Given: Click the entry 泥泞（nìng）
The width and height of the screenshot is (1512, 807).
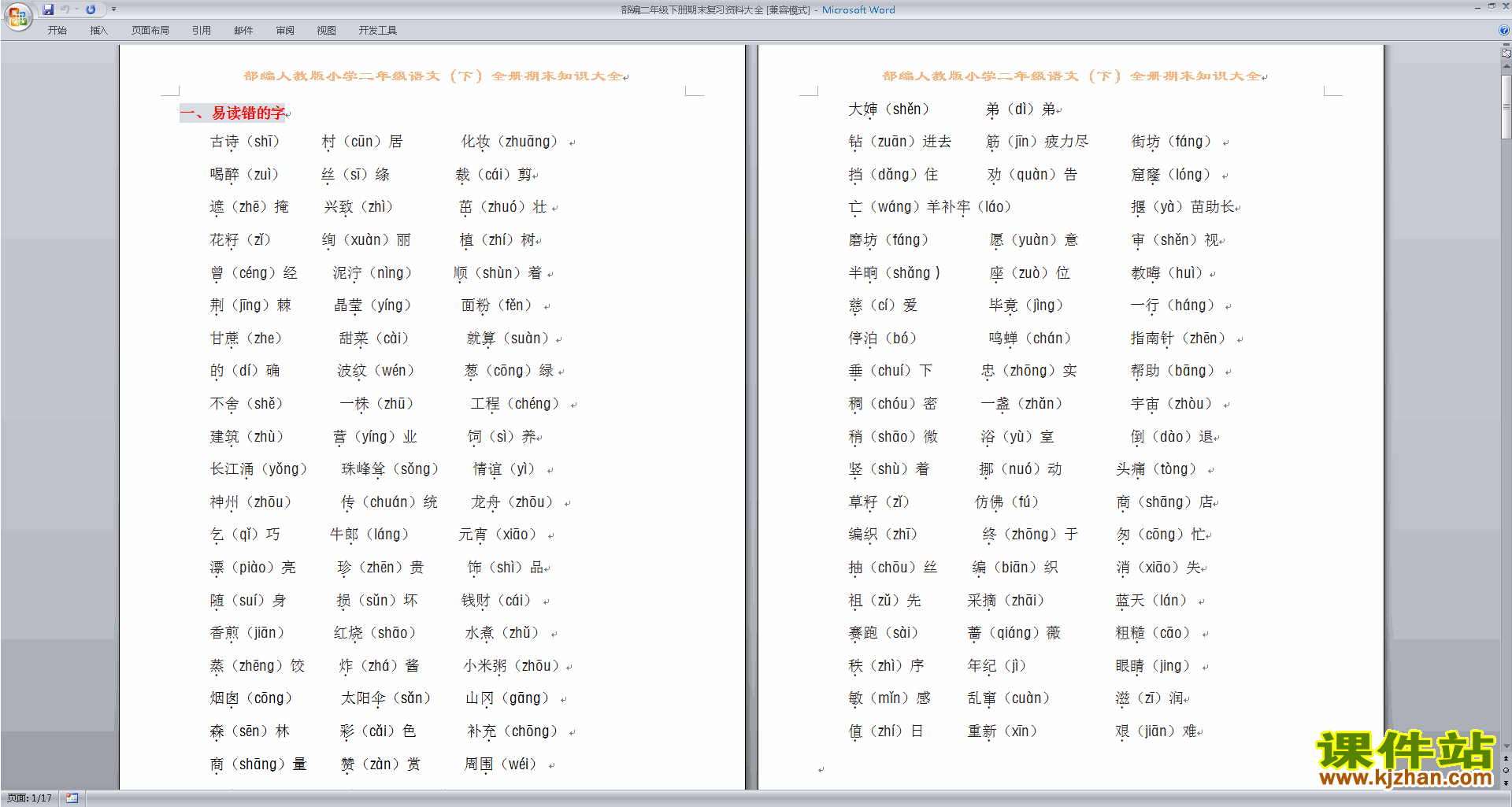Looking at the screenshot, I should [372, 273].
